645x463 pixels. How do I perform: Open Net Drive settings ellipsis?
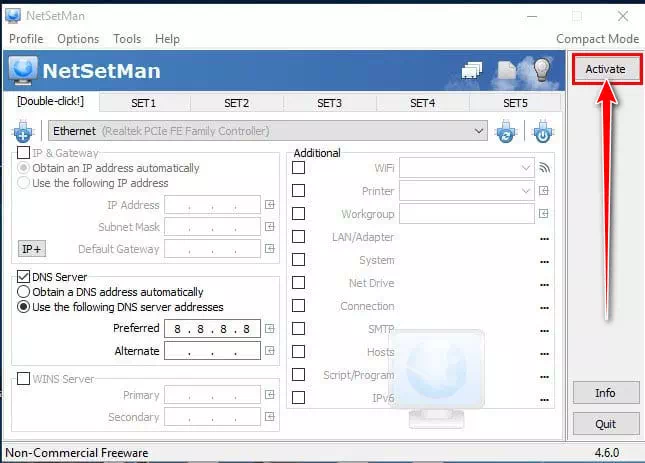coord(544,285)
